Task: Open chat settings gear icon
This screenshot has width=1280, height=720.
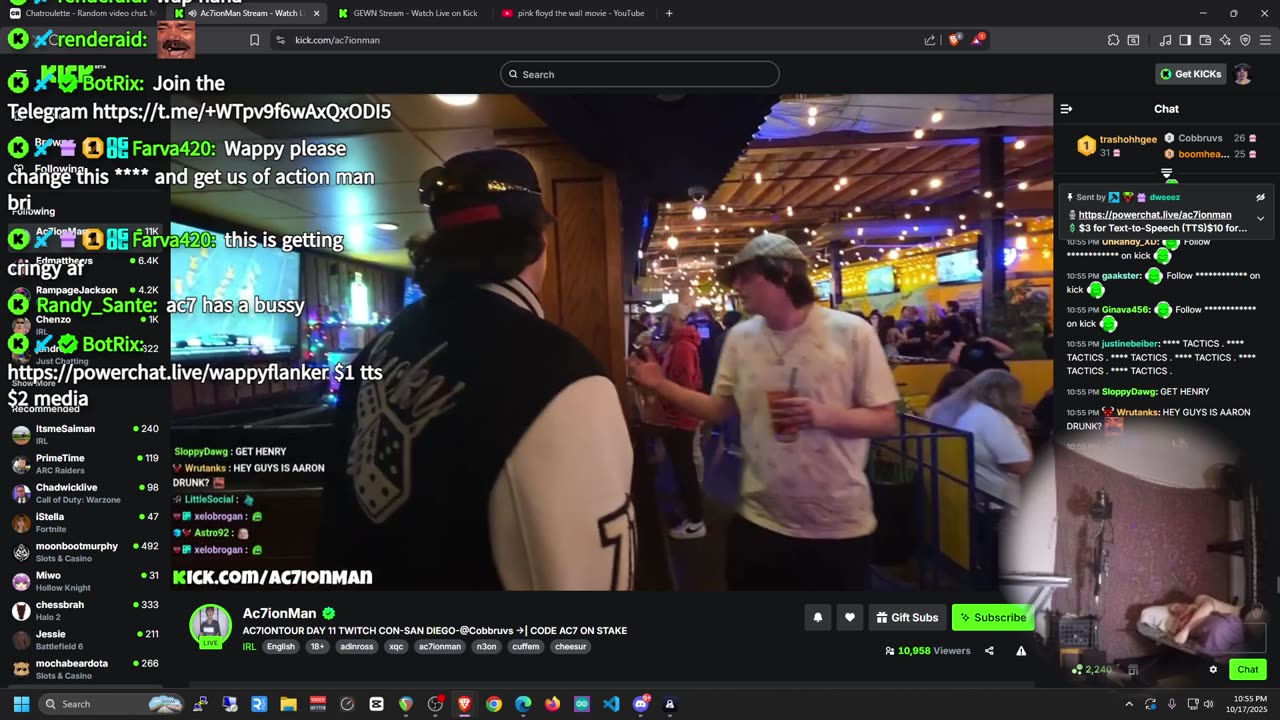Action: 1213,669
